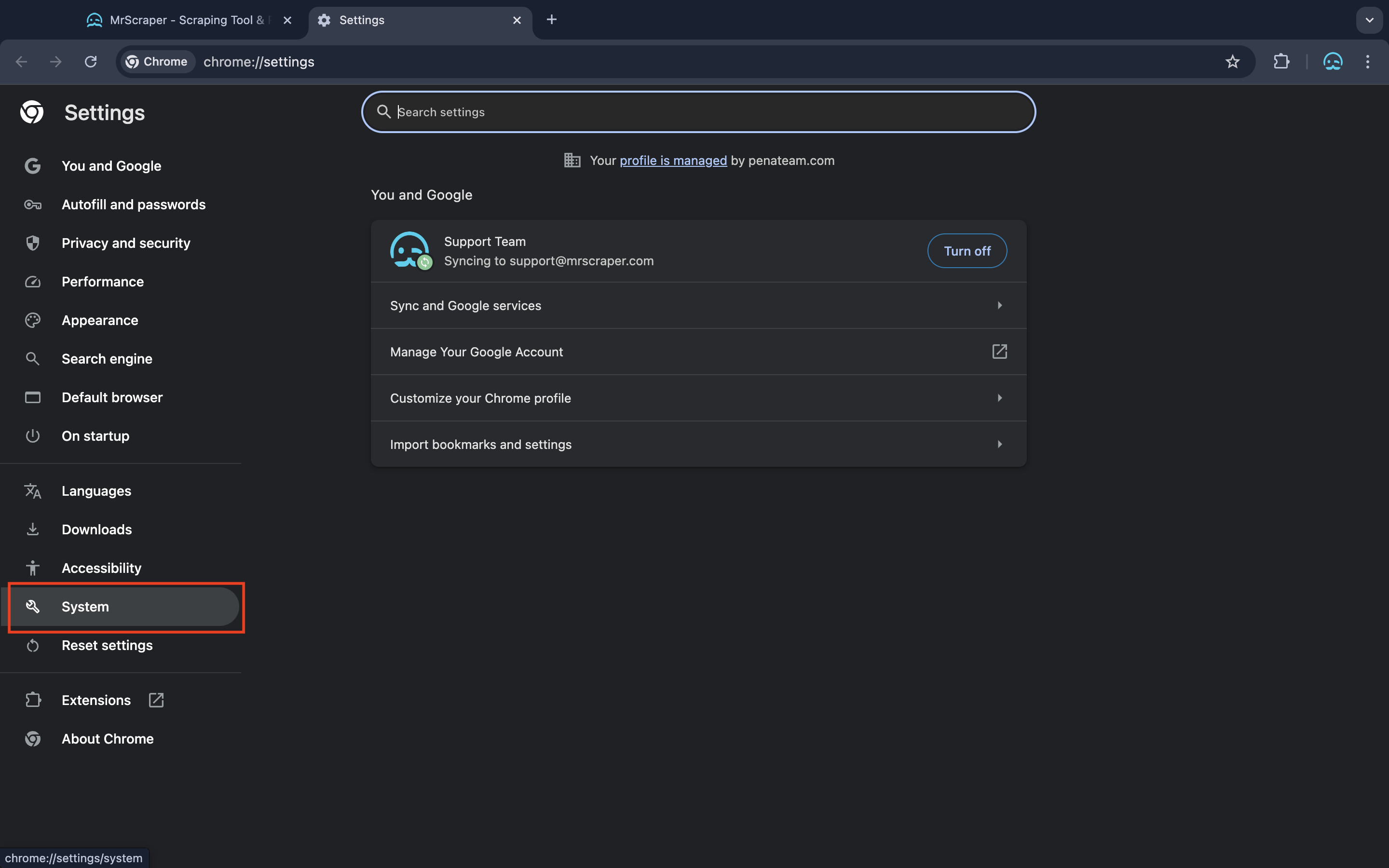Select Privacy and security settings

coord(125,243)
